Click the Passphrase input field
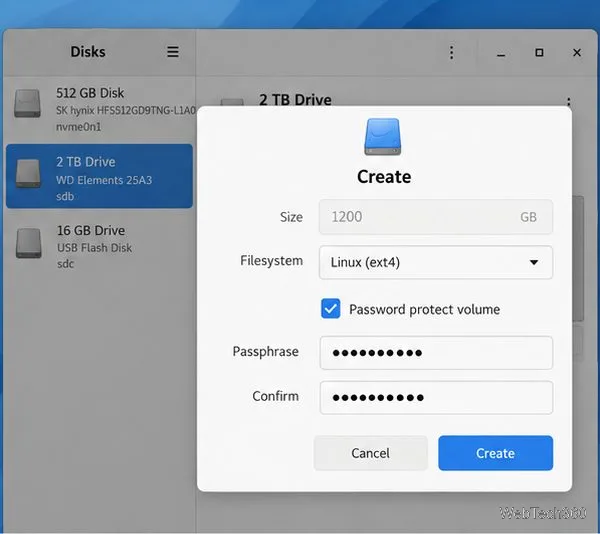The height and width of the screenshot is (534, 600). 436,353
